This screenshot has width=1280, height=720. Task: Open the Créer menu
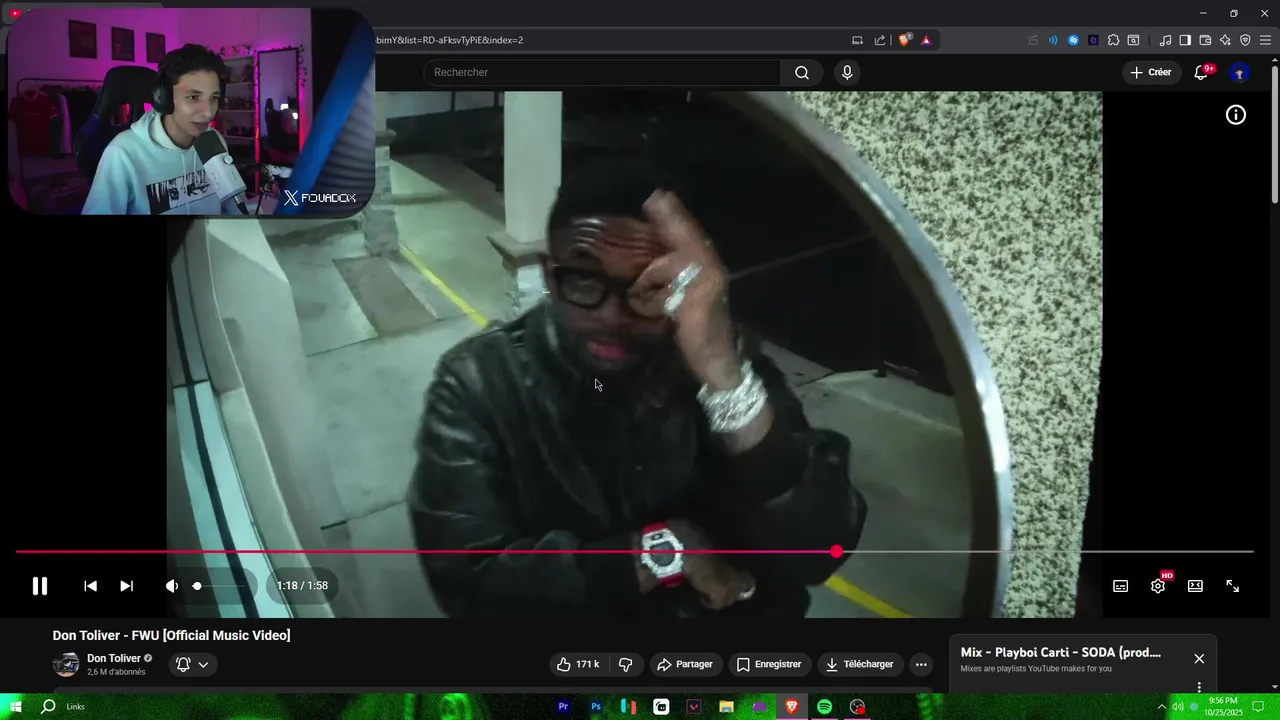coord(1150,72)
